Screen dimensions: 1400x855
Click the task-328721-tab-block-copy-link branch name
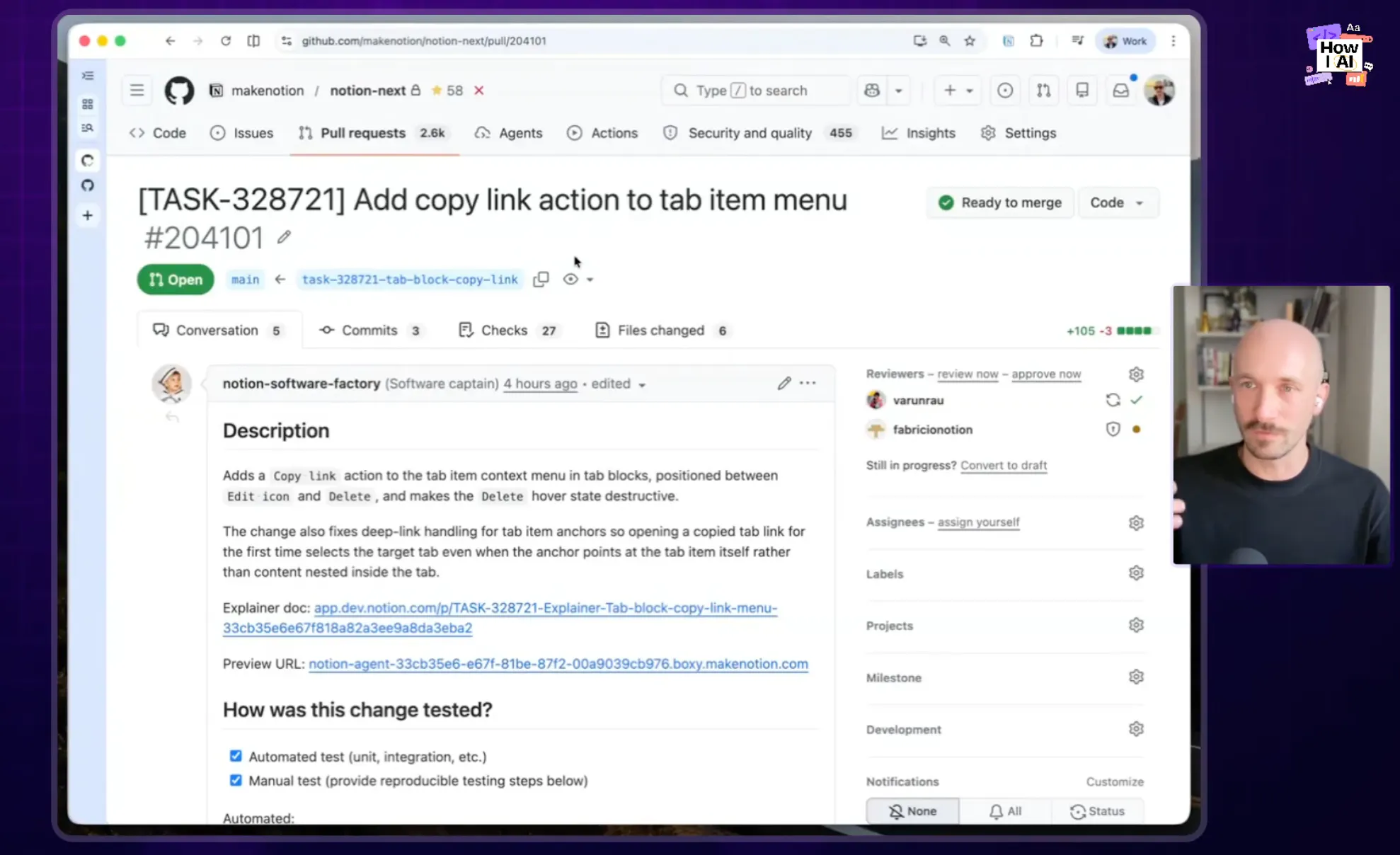pyautogui.click(x=410, y=280)
